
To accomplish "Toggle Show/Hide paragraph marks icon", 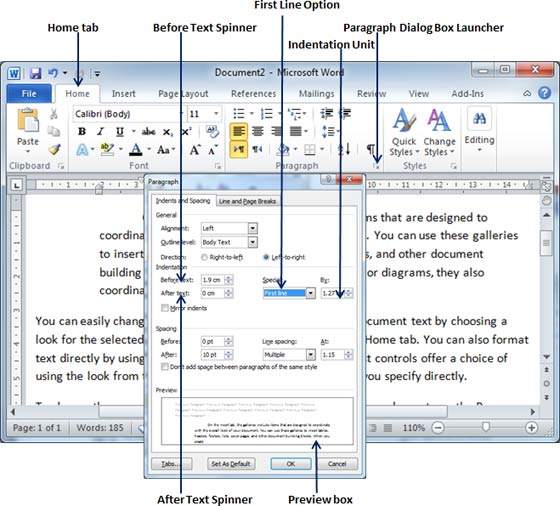I will [371, 149].
